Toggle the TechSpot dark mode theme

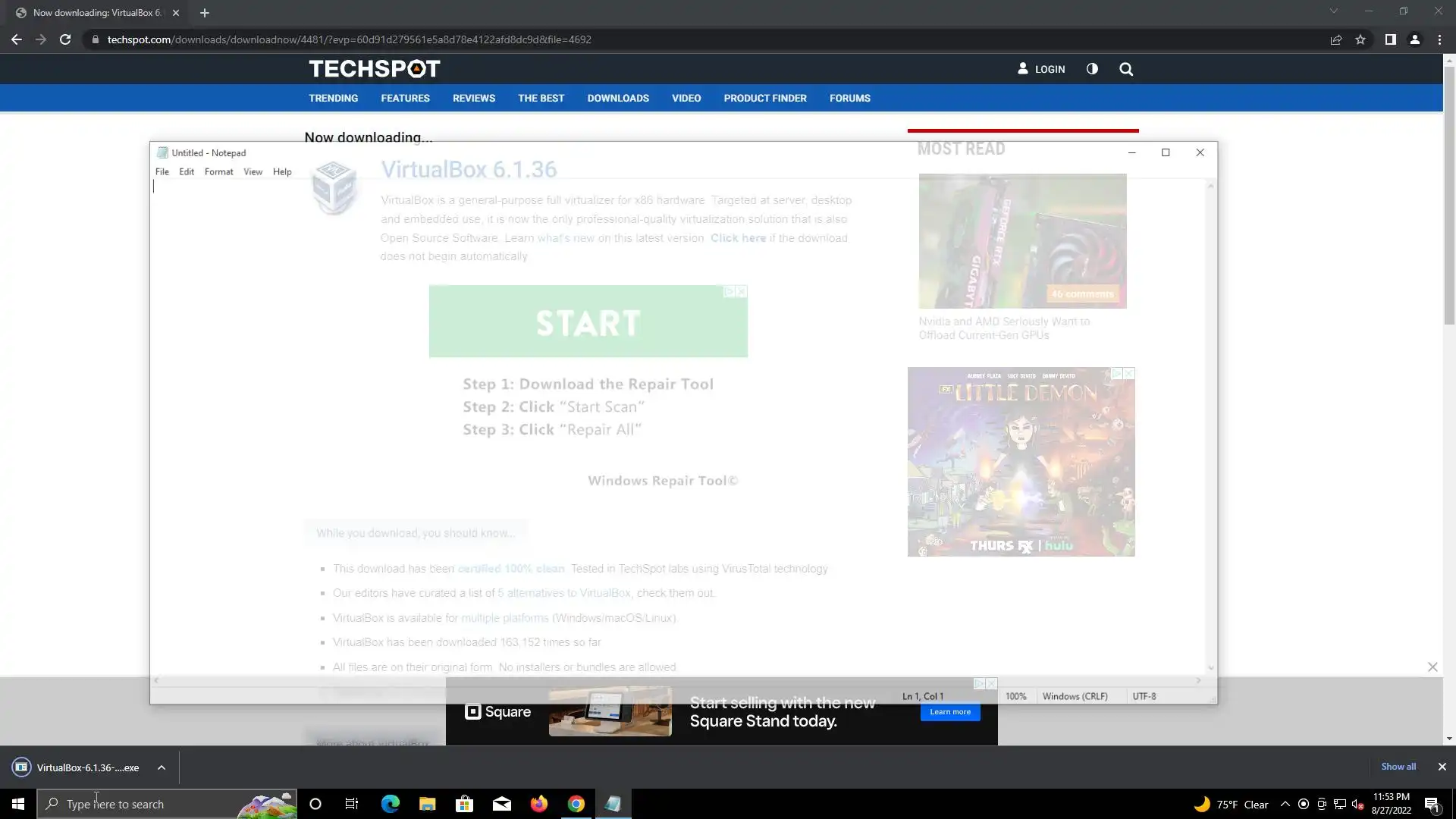tap(1092, 69)
